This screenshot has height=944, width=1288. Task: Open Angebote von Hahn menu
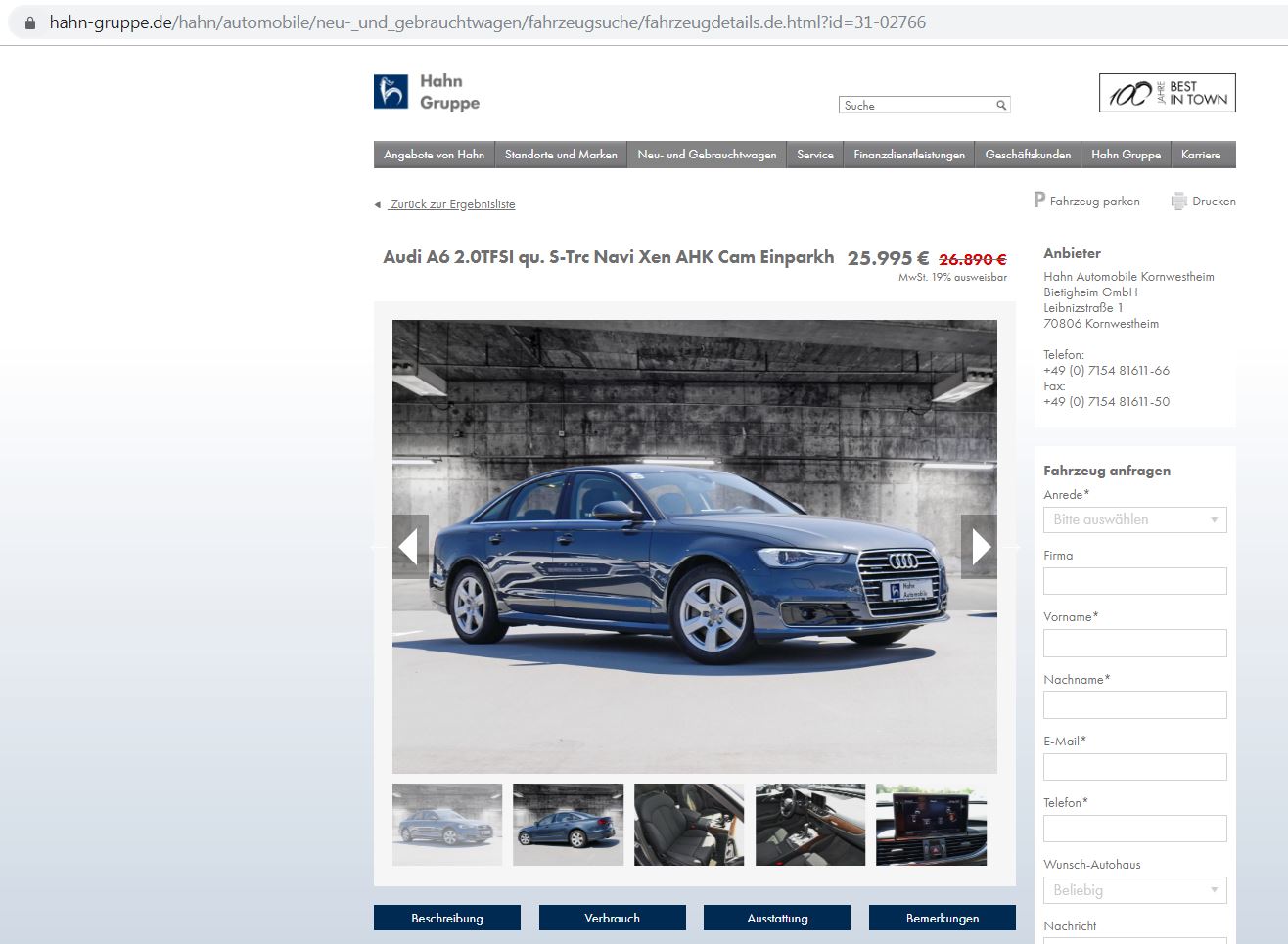point(434,155)
